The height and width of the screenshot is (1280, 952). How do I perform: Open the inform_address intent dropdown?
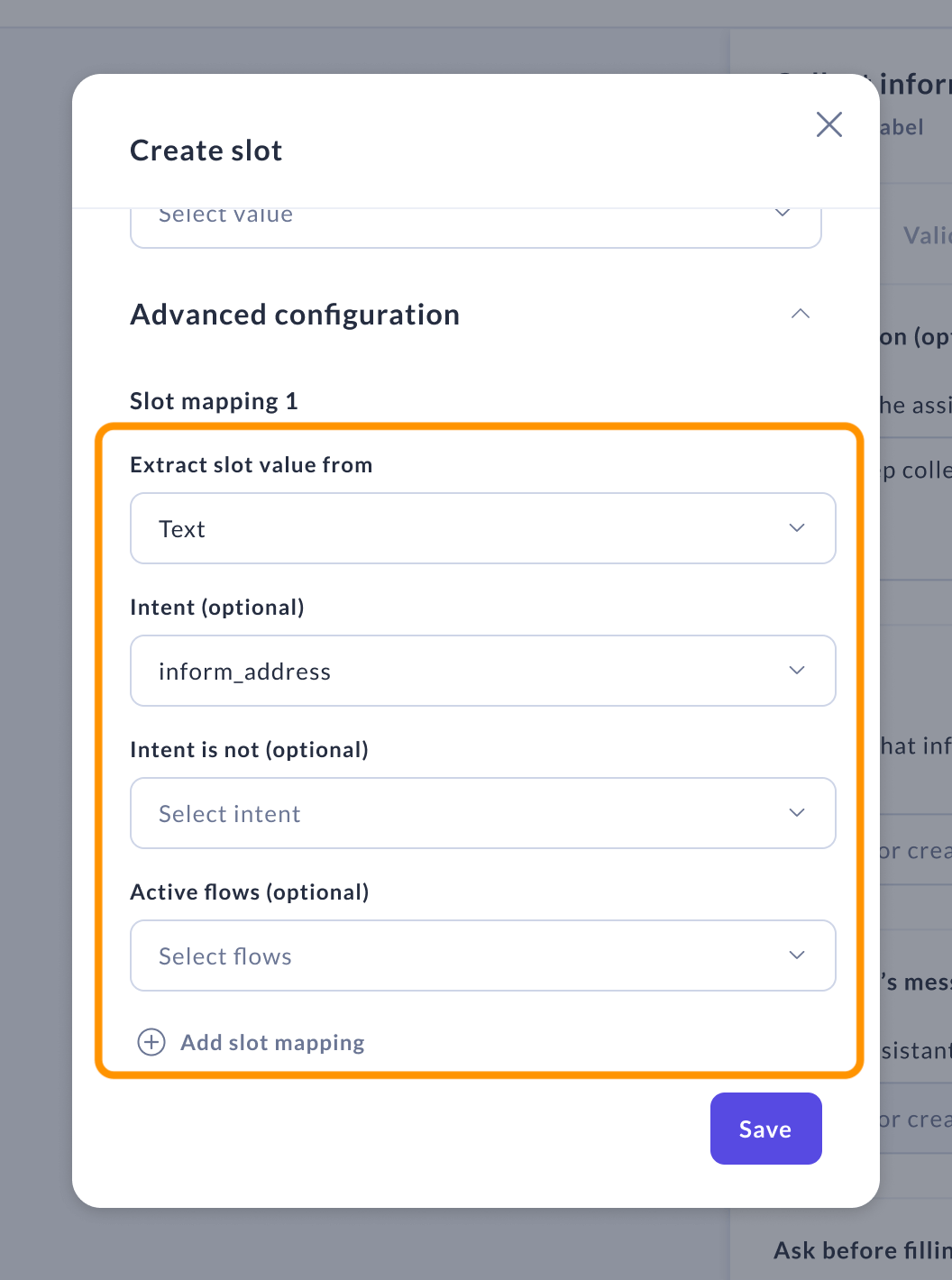[x=482, y=671]
